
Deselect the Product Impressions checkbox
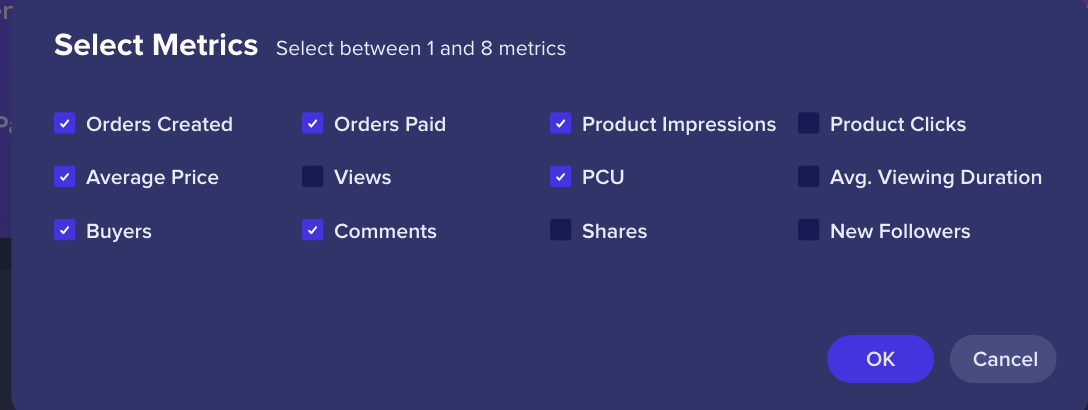point(561,124)
